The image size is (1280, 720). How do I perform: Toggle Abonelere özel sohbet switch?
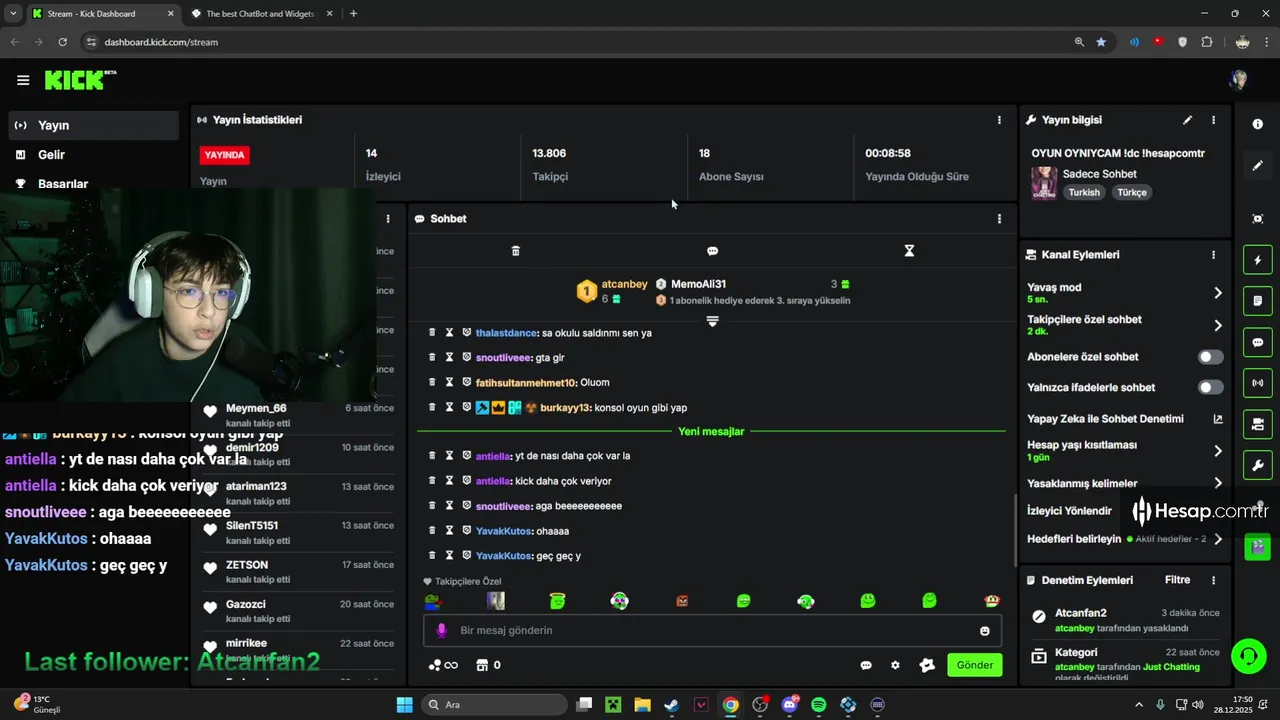1211,357
